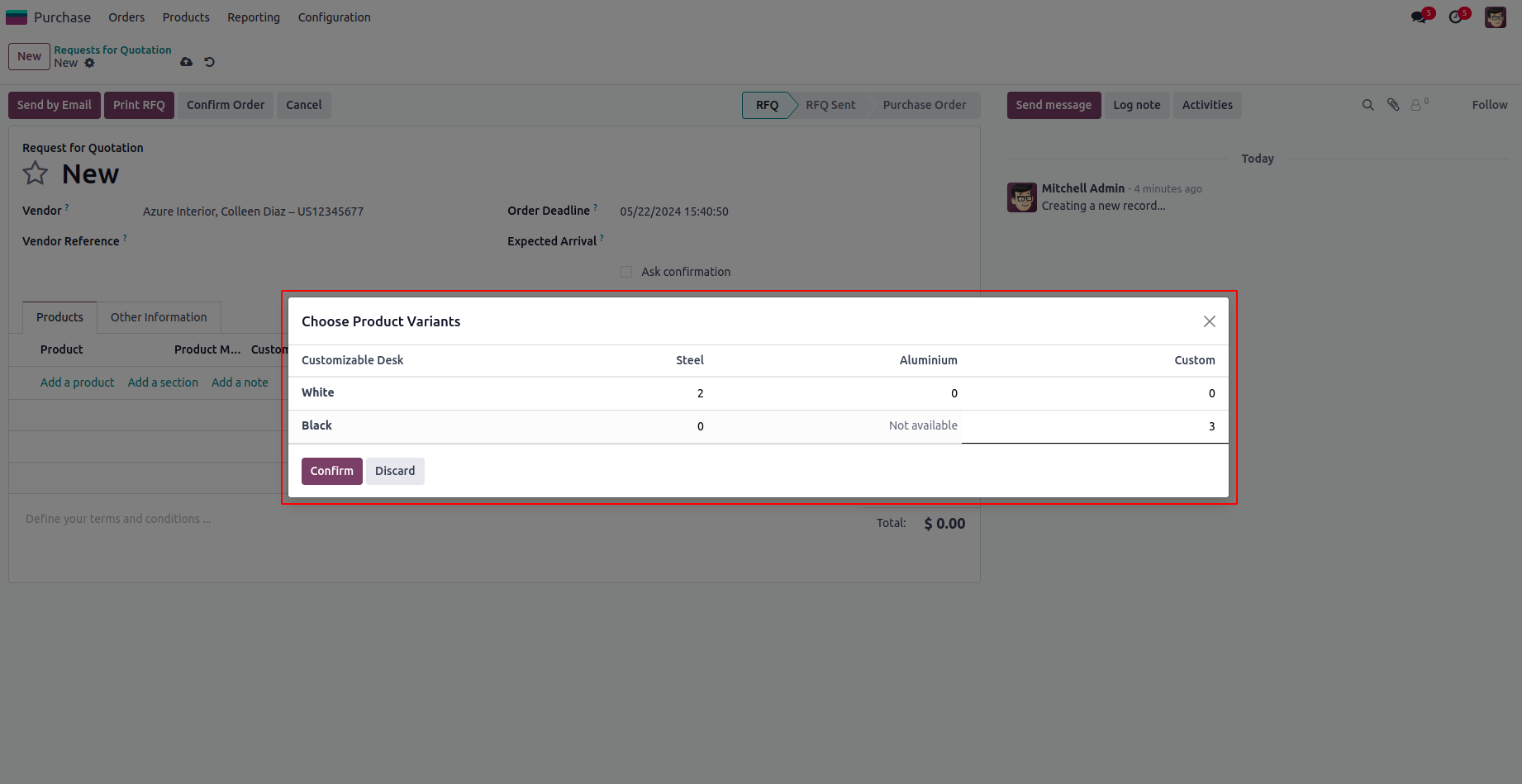Screen dimensions: 1522x784
Task: Confirm the selected product variants
Action: coord(331,471)
